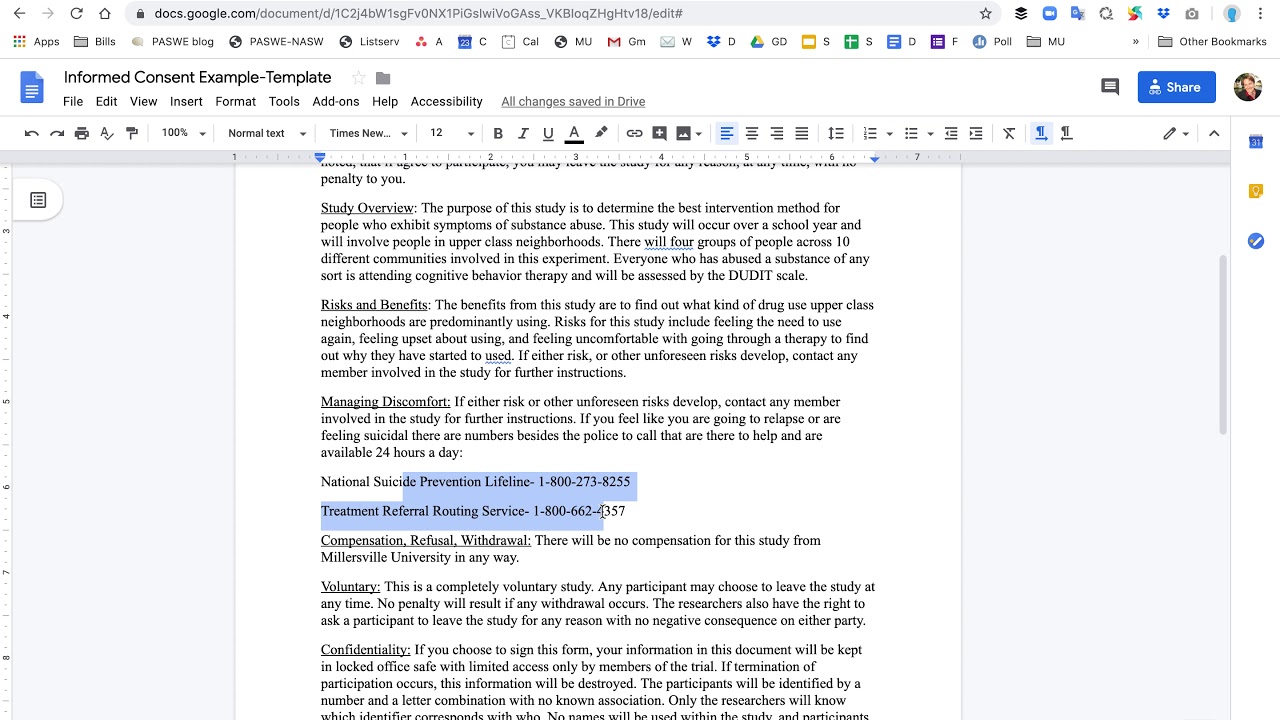Open the Insert menu
Screen dimensions: 1280x720
click(186, 101)
